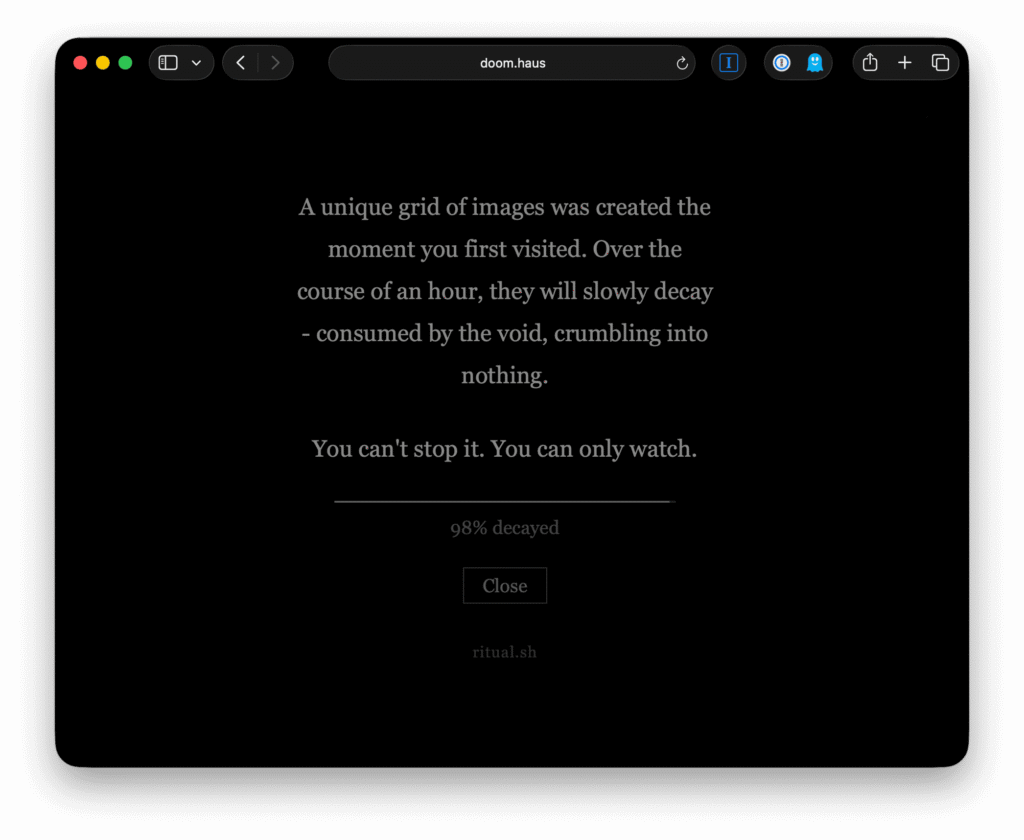The width and height of the screenshot is (1024, 840).
Task: Open the Ghostery ghost extension
Action: pos(815,63)
